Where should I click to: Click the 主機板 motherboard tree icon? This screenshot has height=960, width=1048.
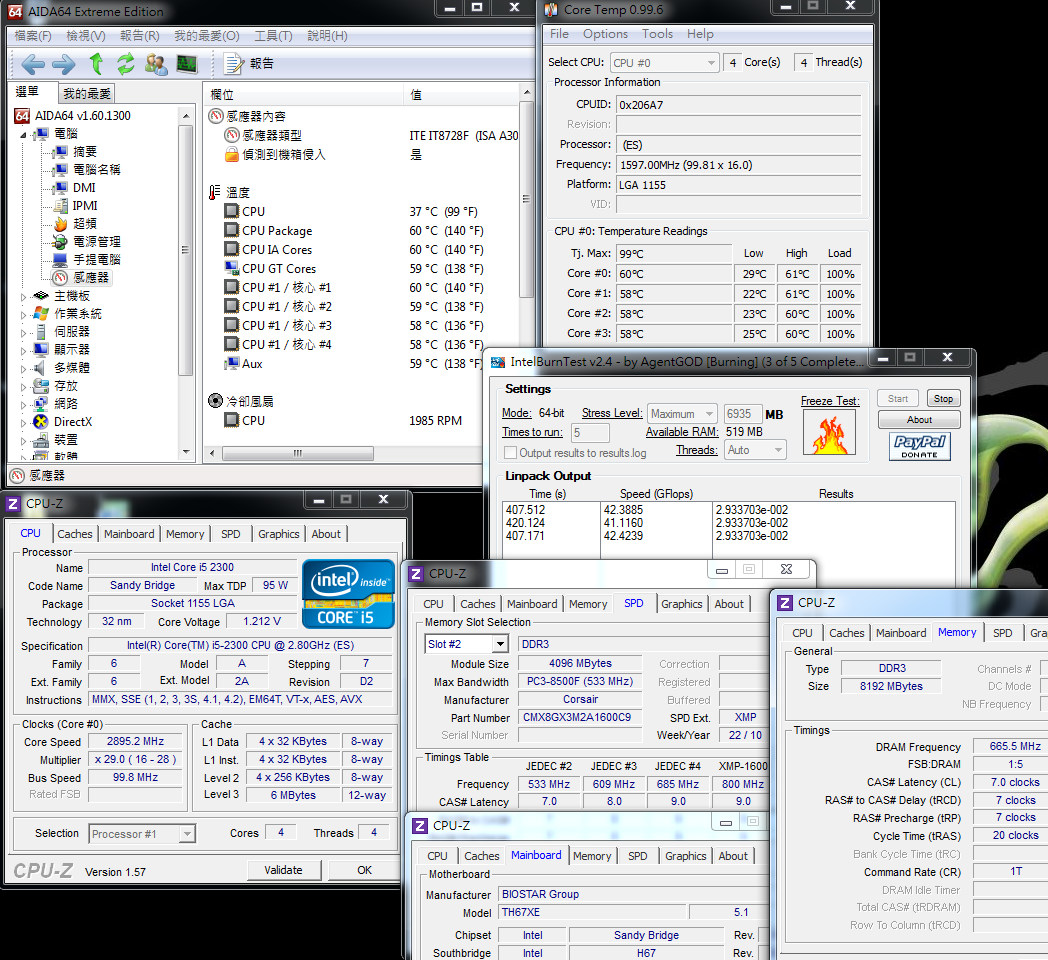(41, 295)
